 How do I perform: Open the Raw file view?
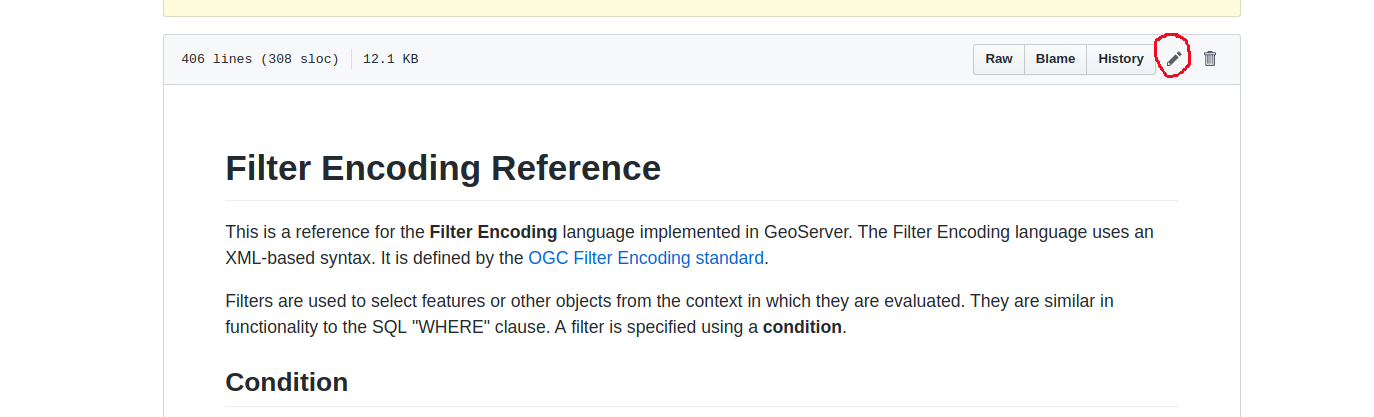(x=999, y=59)
